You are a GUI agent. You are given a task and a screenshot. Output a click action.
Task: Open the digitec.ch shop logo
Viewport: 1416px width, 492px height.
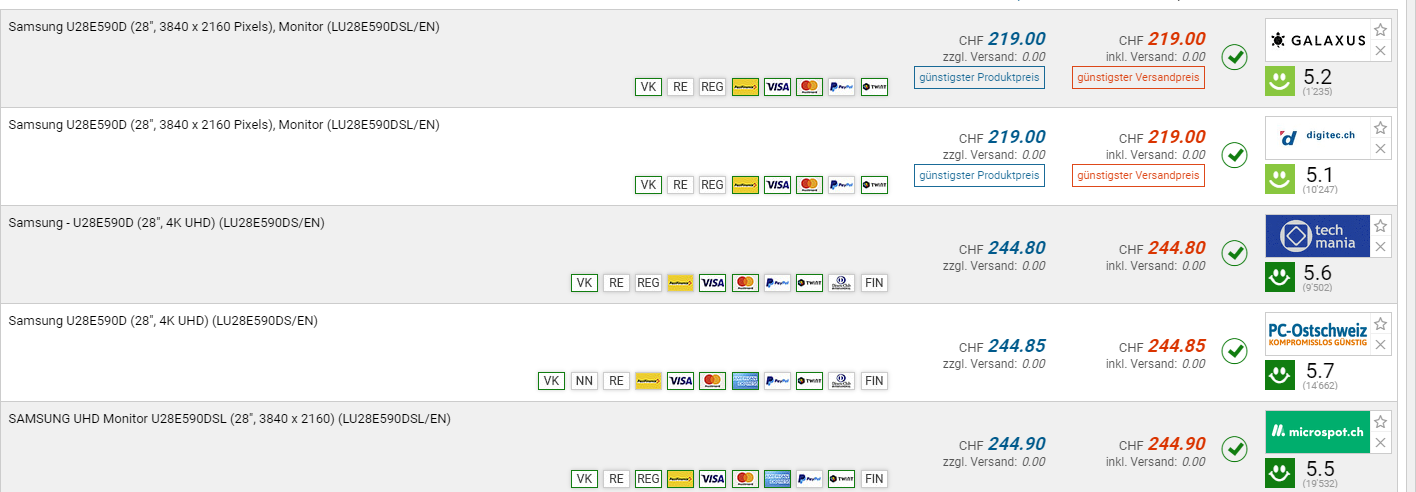[1317, 137]
